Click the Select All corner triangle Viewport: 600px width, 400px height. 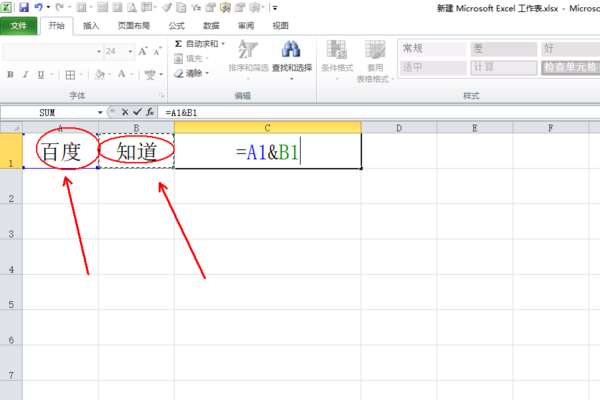[11, 128]
